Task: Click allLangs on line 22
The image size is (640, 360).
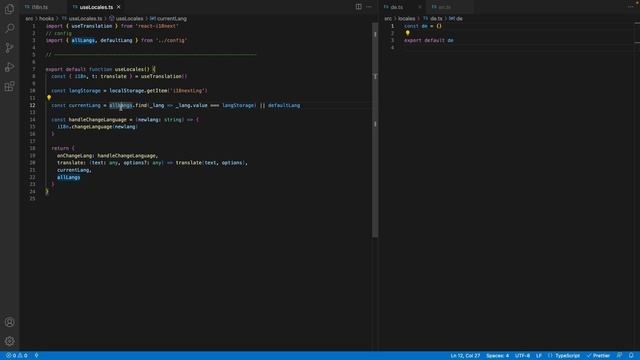Action: 69,177
